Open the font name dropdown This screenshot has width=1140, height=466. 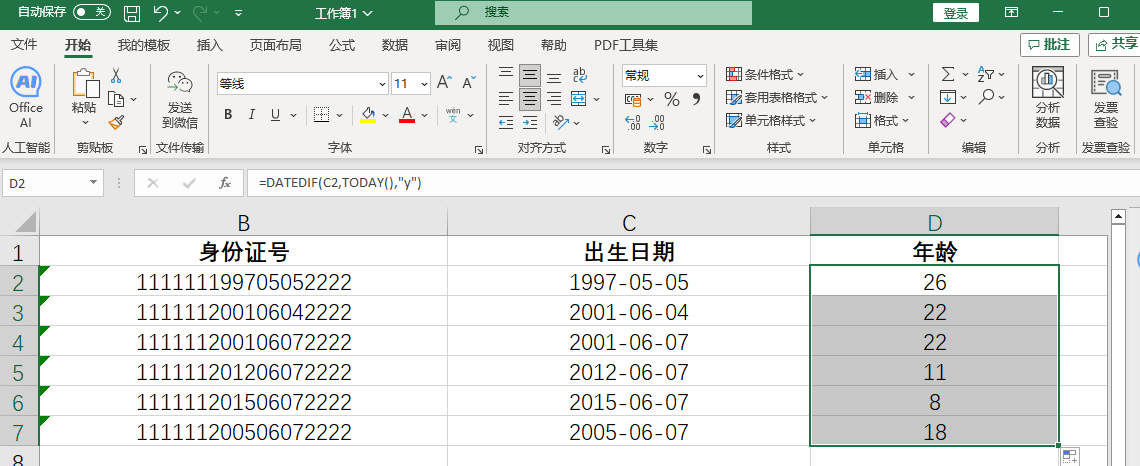point(381,84)
